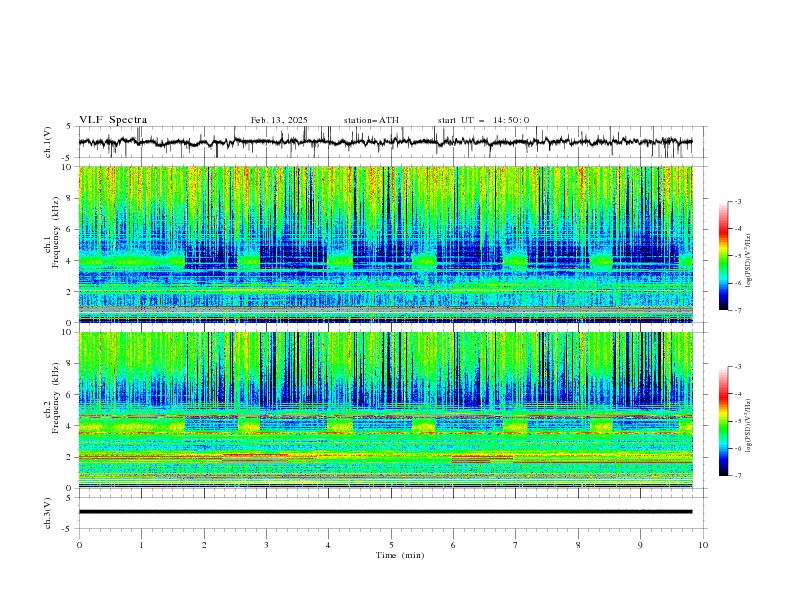
Task: Click the ch.1 'Frequency (kHz)' axis label
Action: (56, 232)
